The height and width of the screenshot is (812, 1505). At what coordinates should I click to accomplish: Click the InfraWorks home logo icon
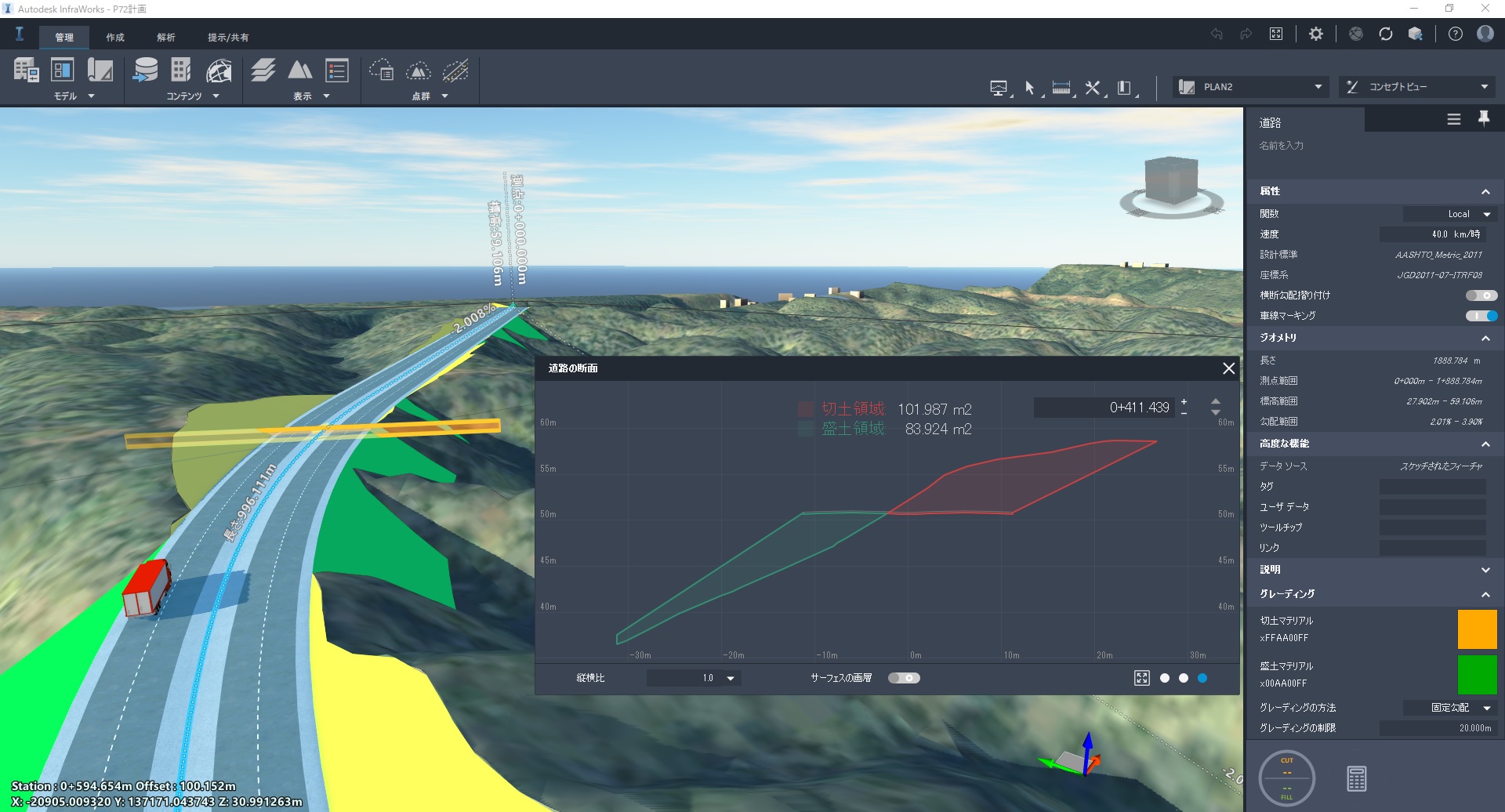(20, 34)
